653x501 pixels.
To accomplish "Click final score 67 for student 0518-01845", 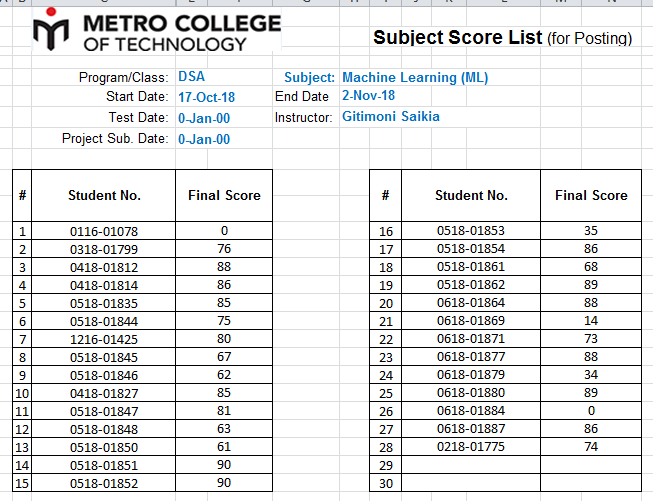I will pos(224,356).
